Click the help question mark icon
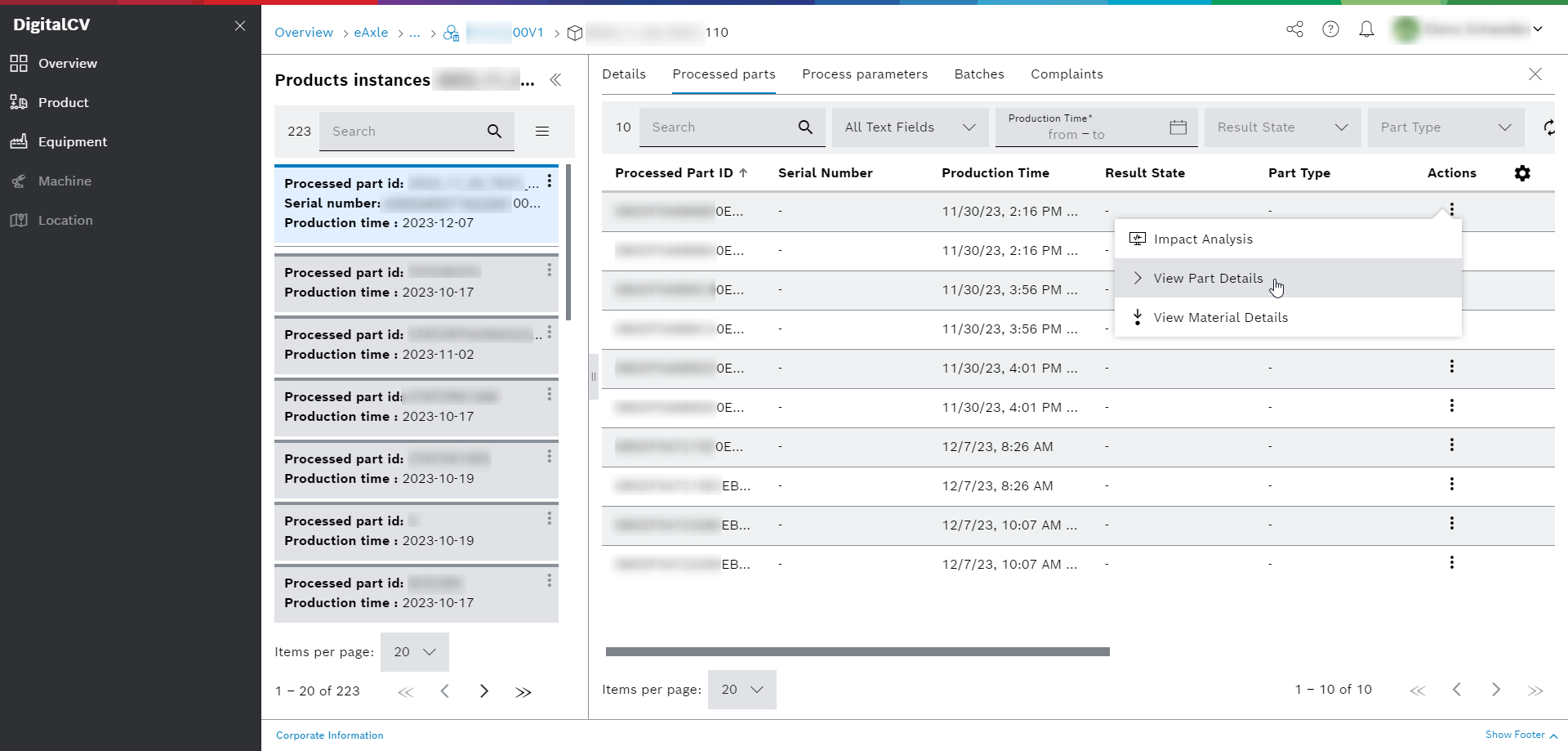The height and width of the screenshot is (751, 1568). [1331, 29]
